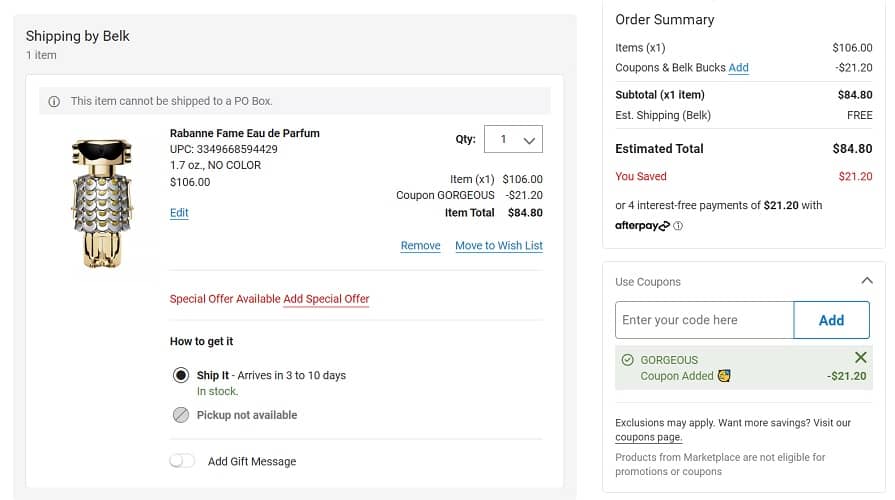Click the Edit link for the perfume
The width and height of the screenshot is (895, 500).
click(x=179, y=213)
